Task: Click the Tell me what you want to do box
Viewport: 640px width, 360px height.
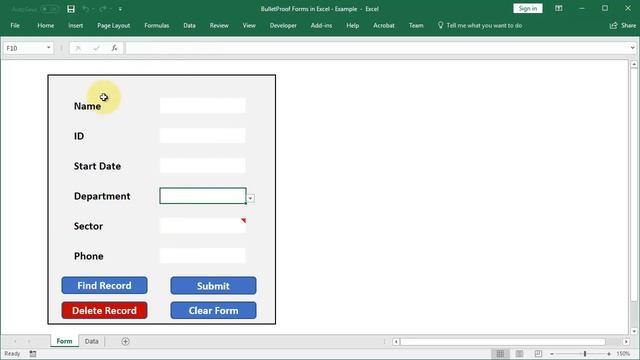Action: tap(480, 25)
